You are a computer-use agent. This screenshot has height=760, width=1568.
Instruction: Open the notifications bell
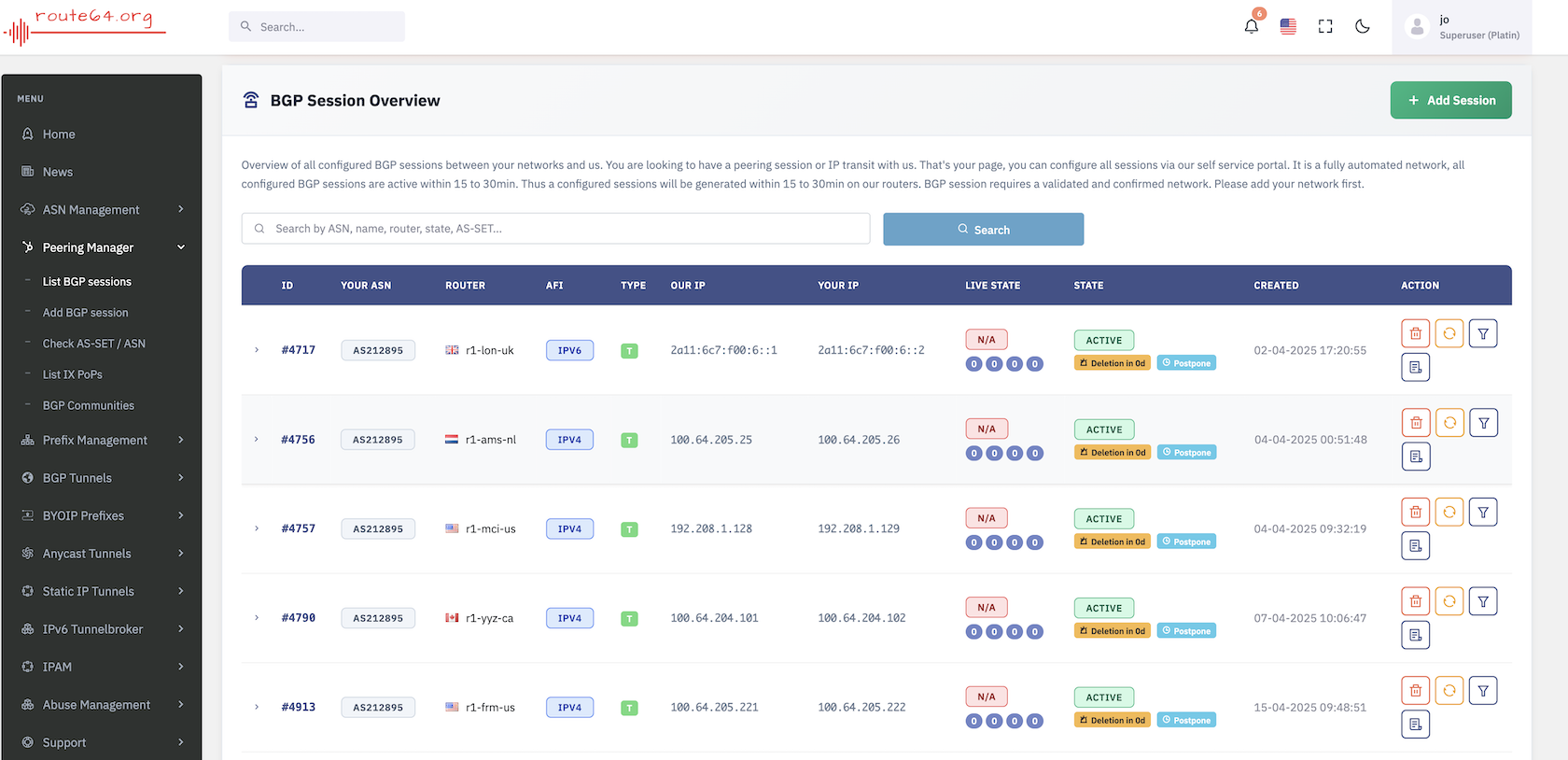click(1252, 26)
